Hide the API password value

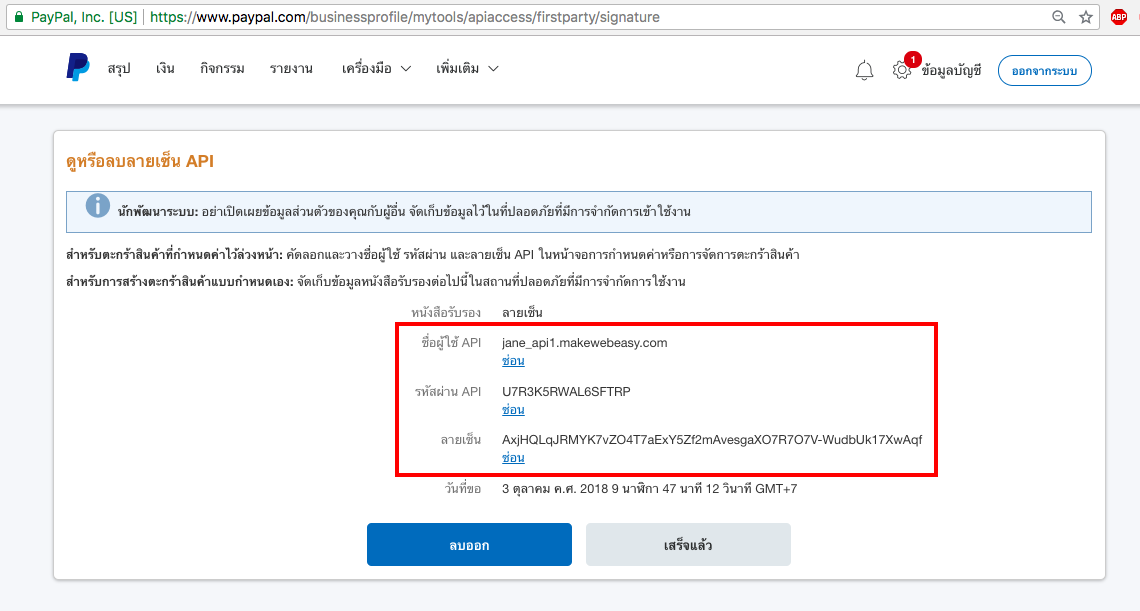click(513, 410)
